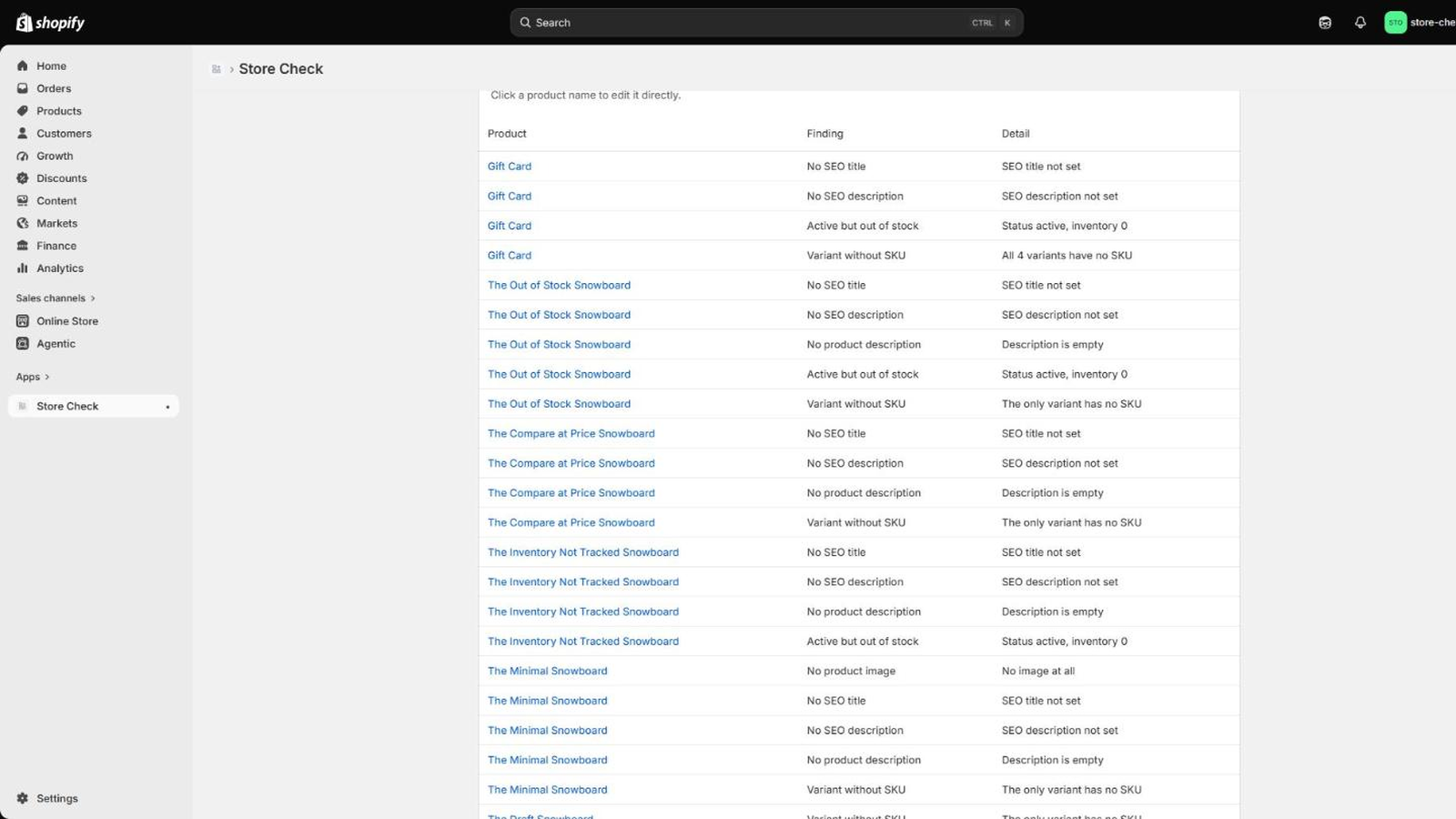Open the notifications bell icon

click(1360, 23)
